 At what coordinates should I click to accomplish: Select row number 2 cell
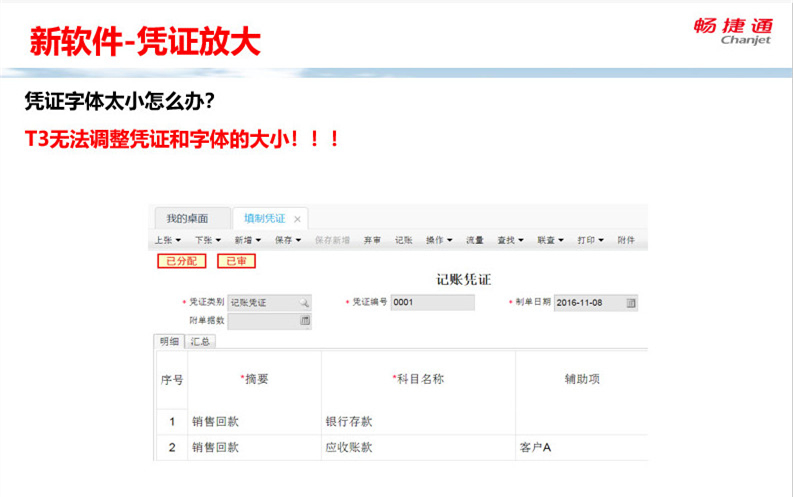coord(172,447)
